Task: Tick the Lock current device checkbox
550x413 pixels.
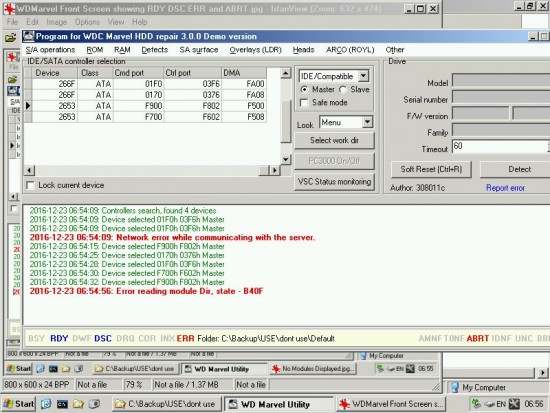Action: (31, 185)
